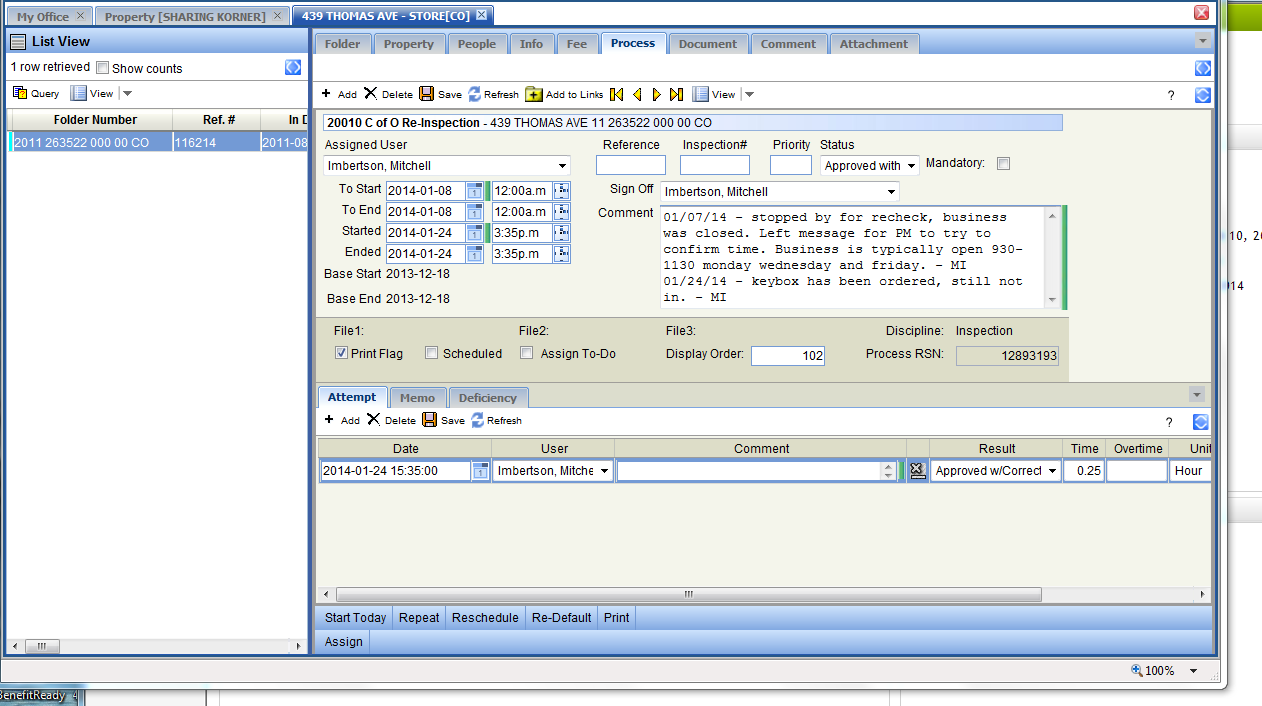Jump to last record navigation arrow
The image size is (1262, 706).
coord(676,94)
